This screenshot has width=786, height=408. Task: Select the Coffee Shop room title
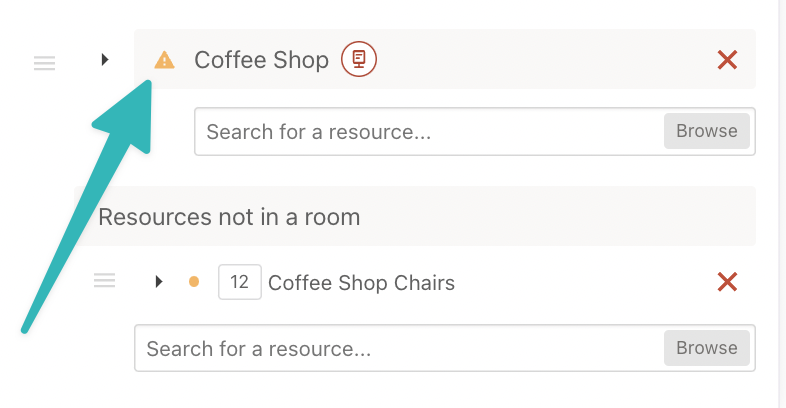pyautogui.click(x=261, y=60)
